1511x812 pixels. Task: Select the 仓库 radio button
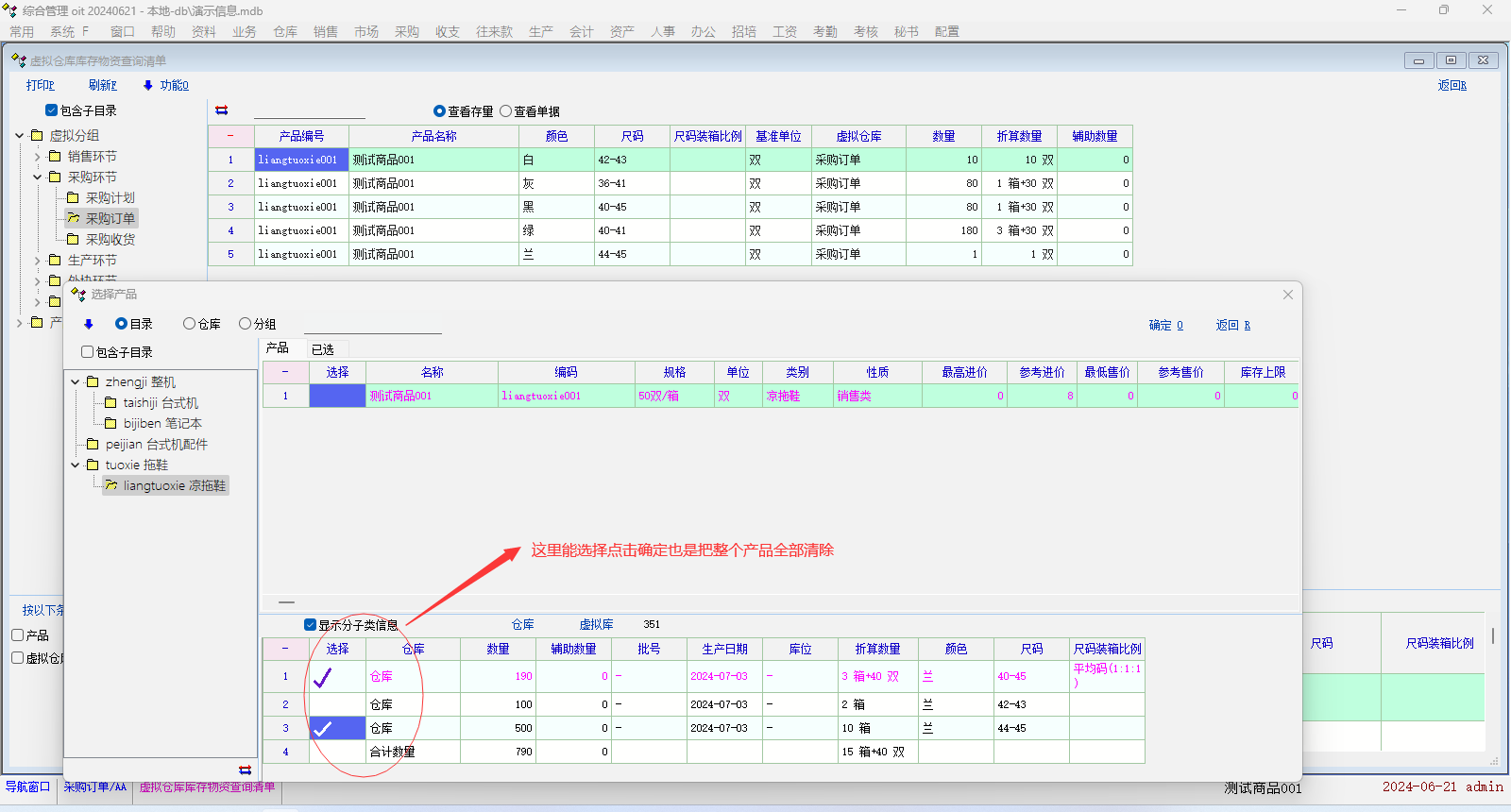(x=189, y=324)
